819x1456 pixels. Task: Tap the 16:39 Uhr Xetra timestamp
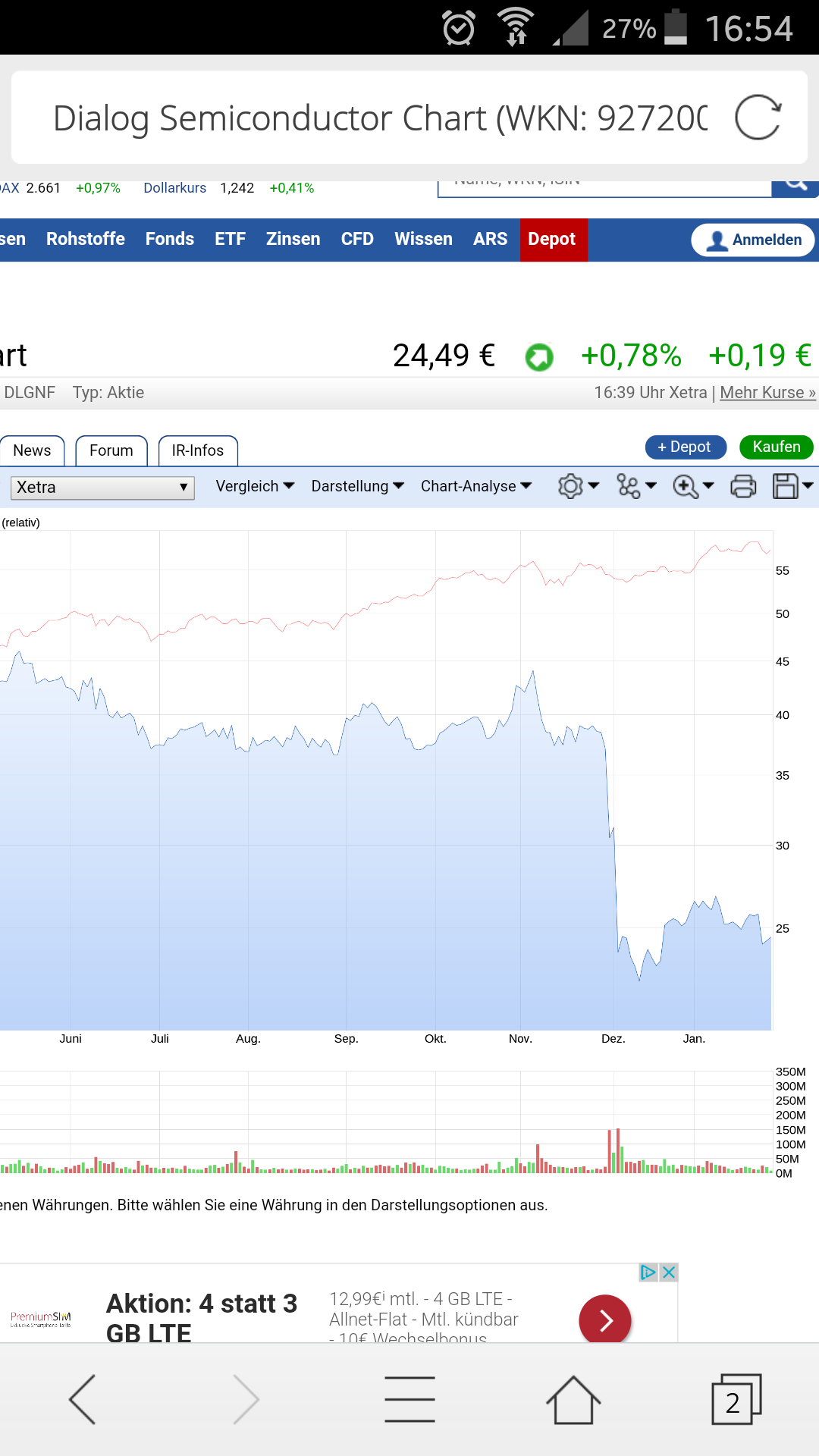[650, 392]
